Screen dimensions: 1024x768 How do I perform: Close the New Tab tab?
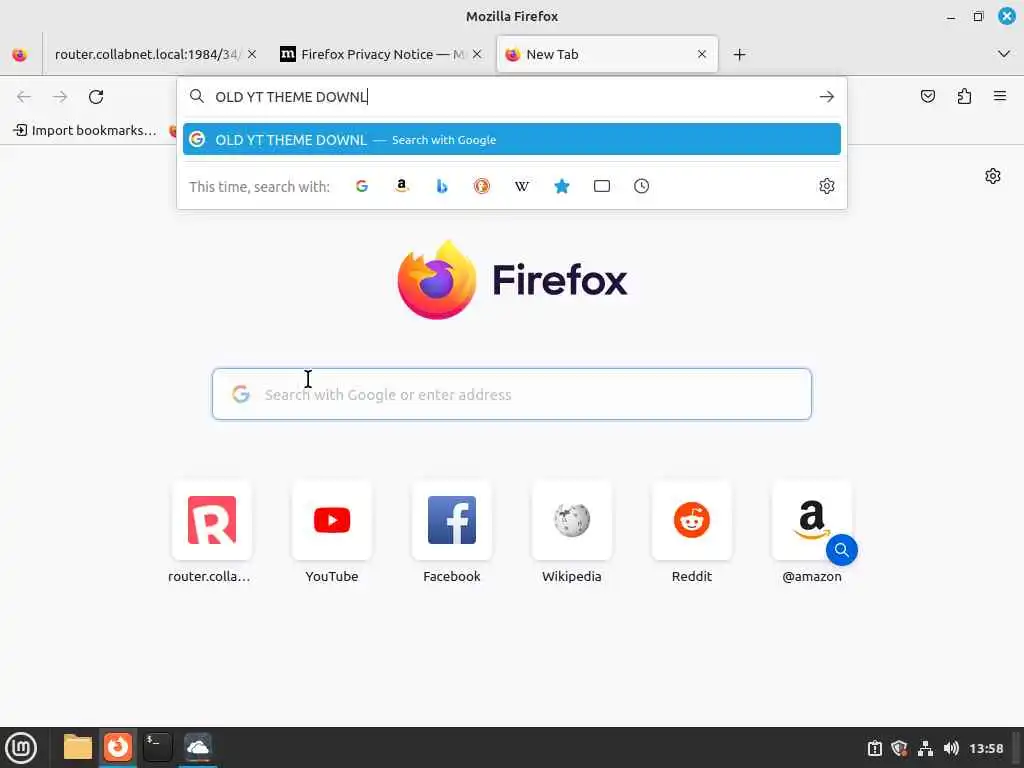coord(702,55)
